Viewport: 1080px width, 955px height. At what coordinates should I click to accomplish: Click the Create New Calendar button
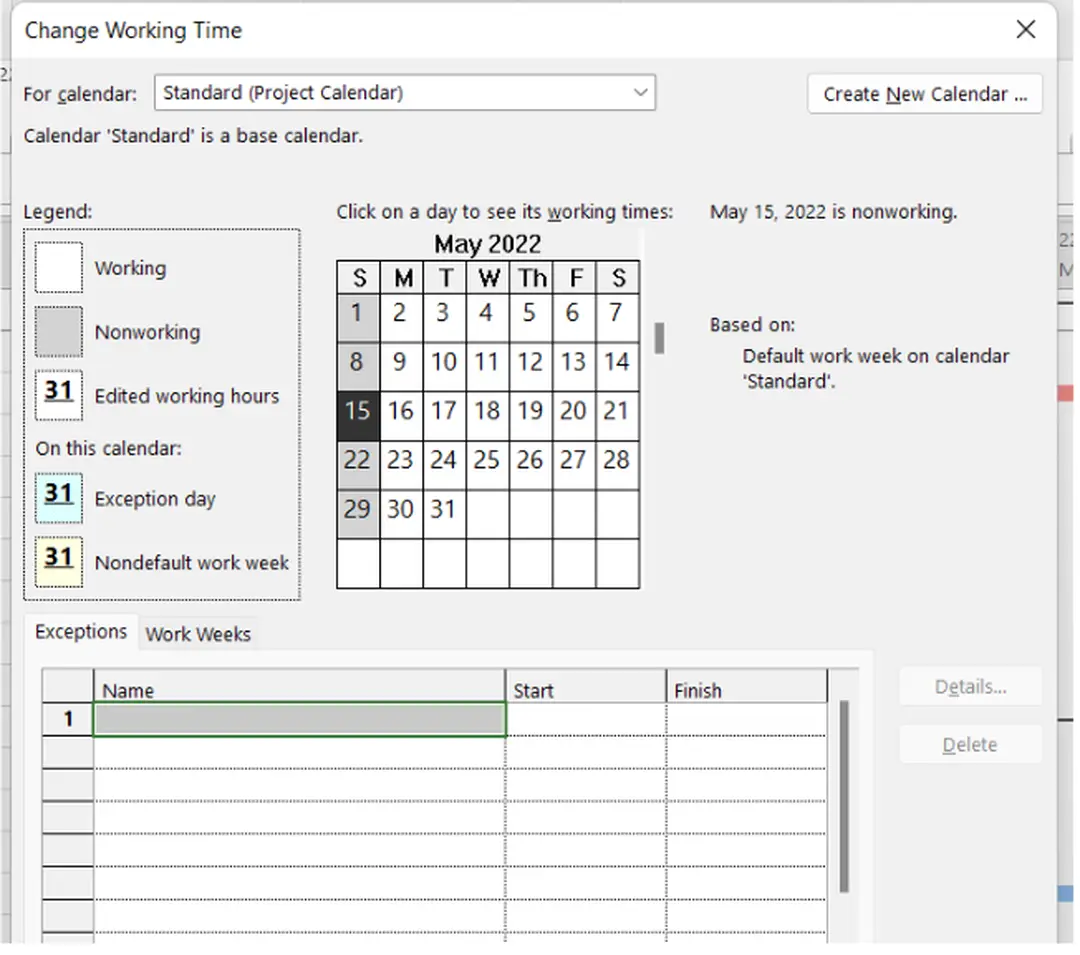pyautogui.click(x=924, y=93)
